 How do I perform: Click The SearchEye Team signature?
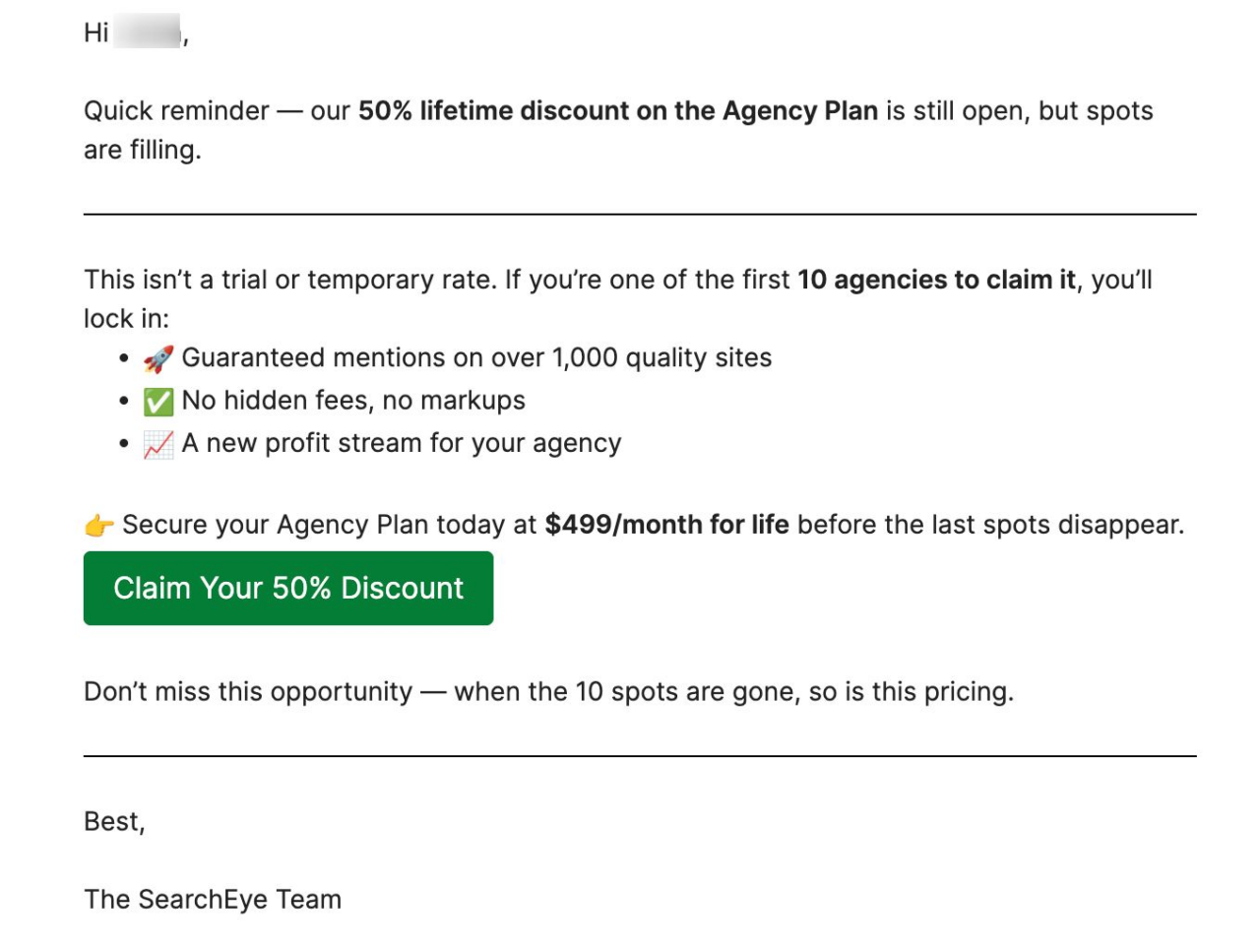click(213, 898)
